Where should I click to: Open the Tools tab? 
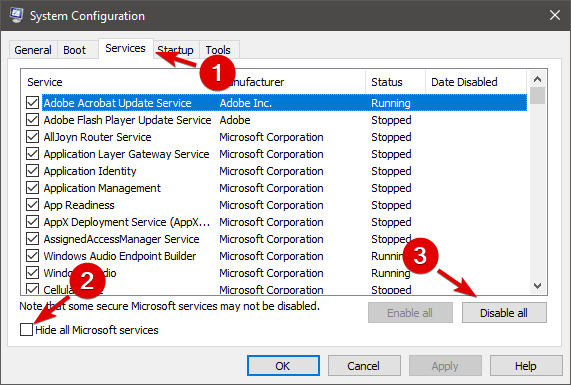[218, 50]
